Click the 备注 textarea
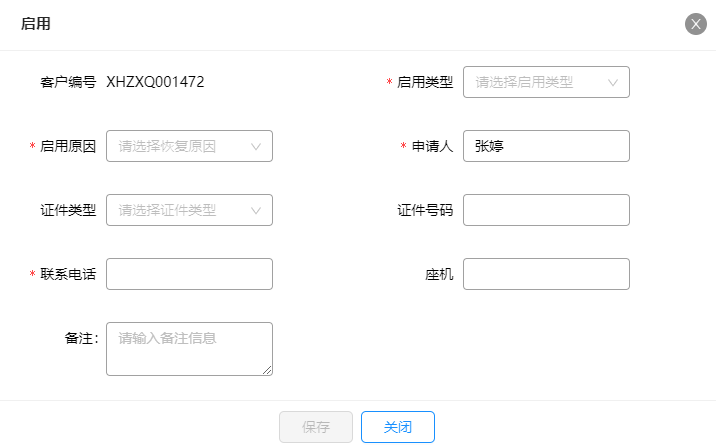Viewport: 716px width, 448px height. click(x=189, y=349)
